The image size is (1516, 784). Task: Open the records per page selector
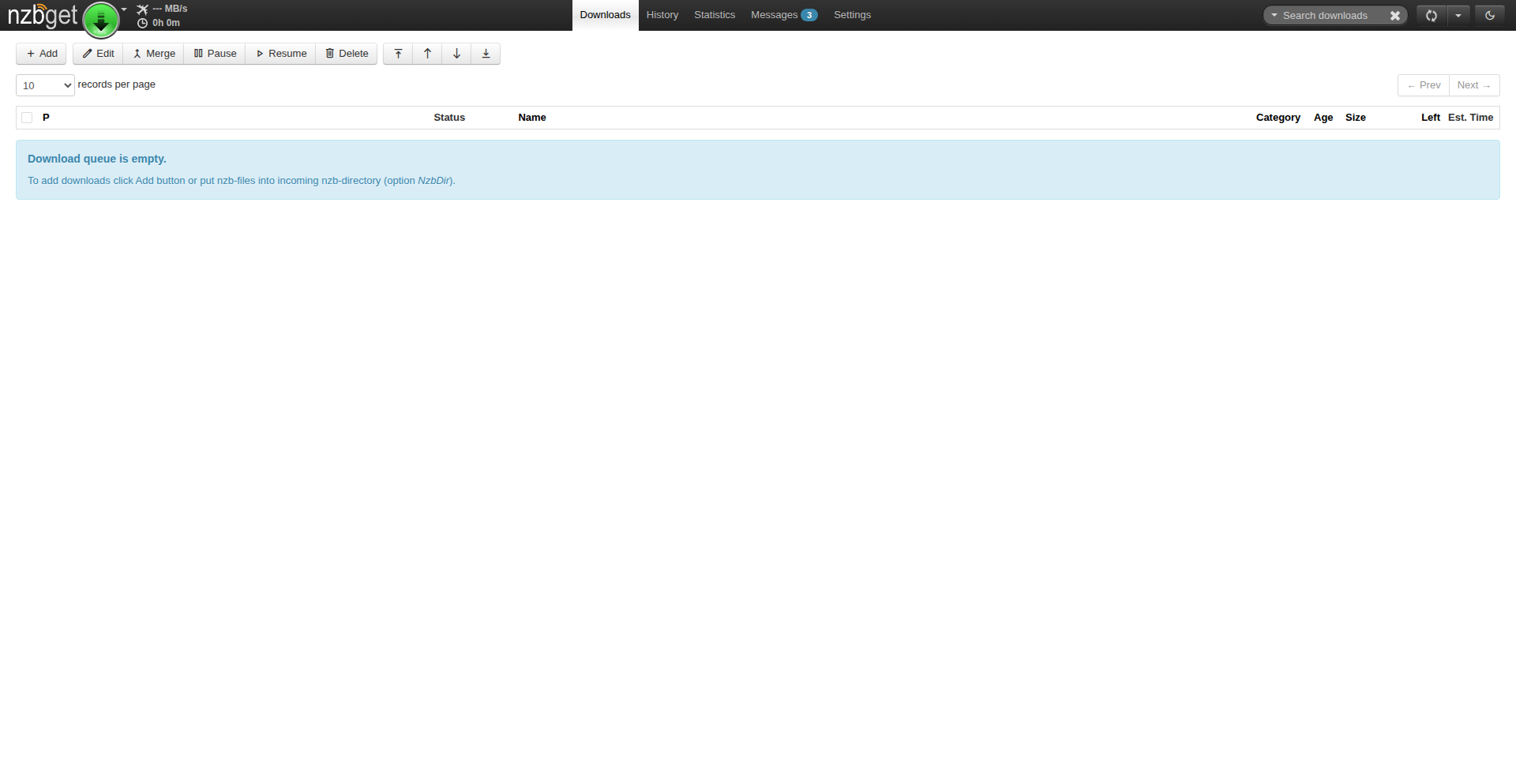(x=44, y=85)
